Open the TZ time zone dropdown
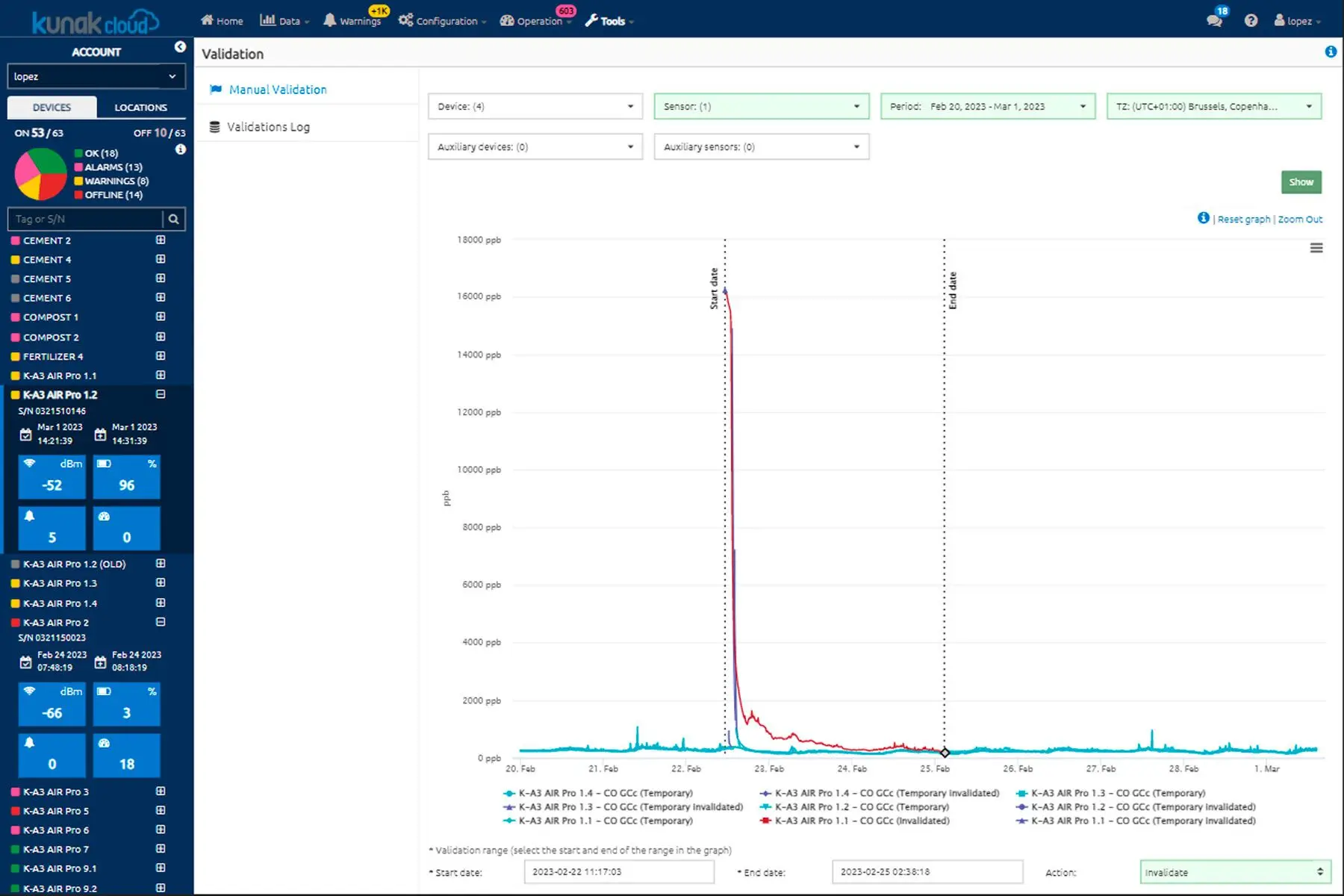This screenshot has width=1344, height=896. click(x=1214, y=106)
